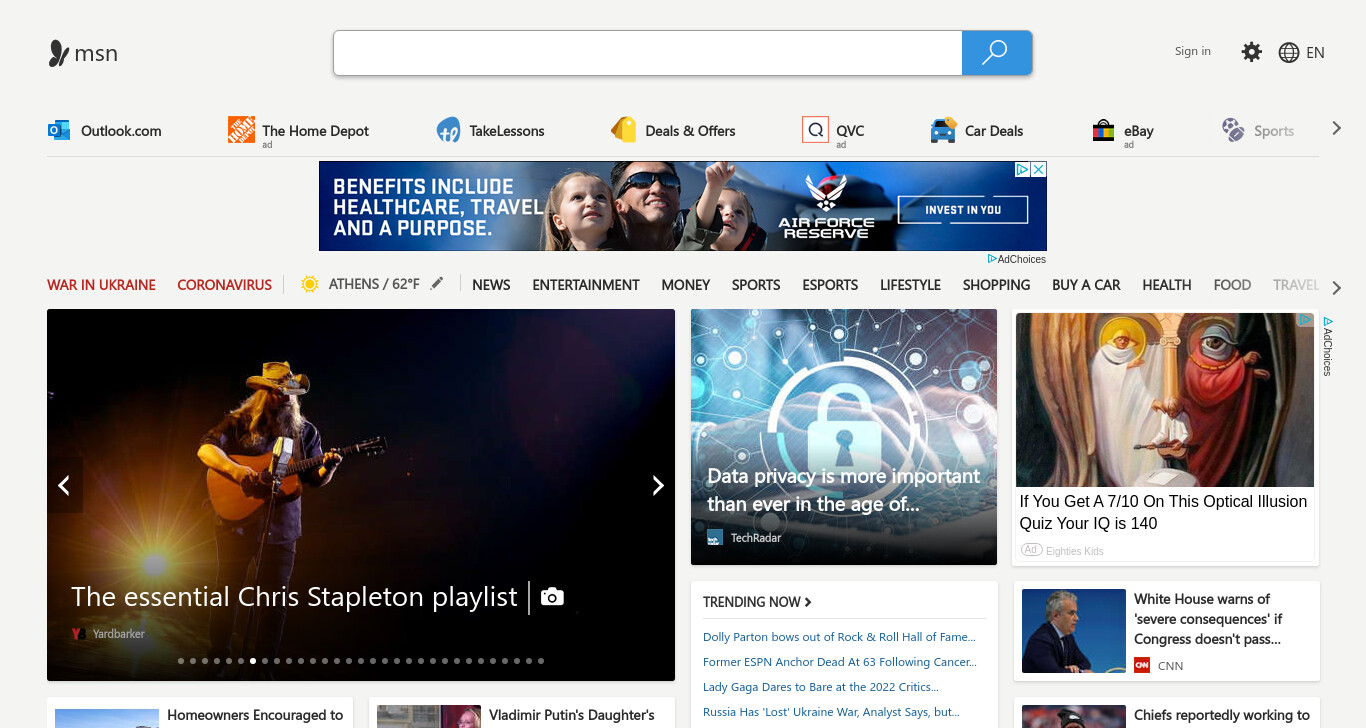Open the SHOPPING category
This screenshot has height=728, width=1366.
click(996, 285)
